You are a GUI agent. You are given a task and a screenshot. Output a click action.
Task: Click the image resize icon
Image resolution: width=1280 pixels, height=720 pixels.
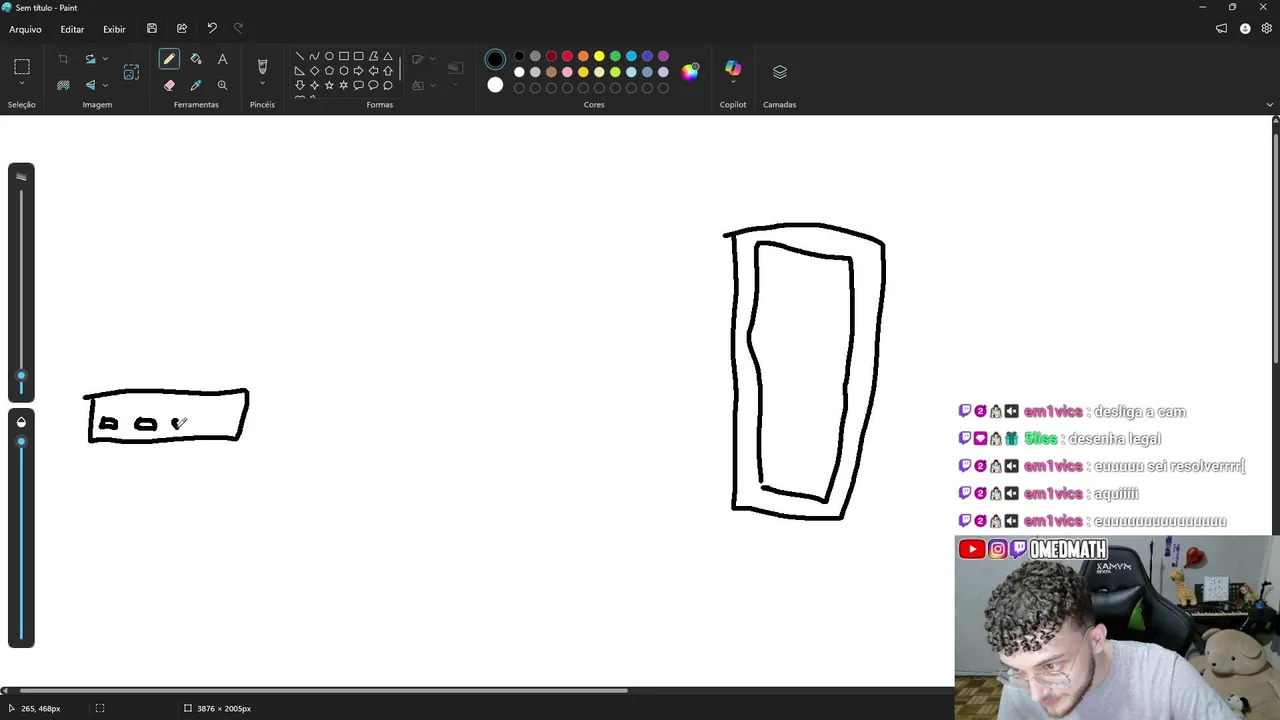131,72
